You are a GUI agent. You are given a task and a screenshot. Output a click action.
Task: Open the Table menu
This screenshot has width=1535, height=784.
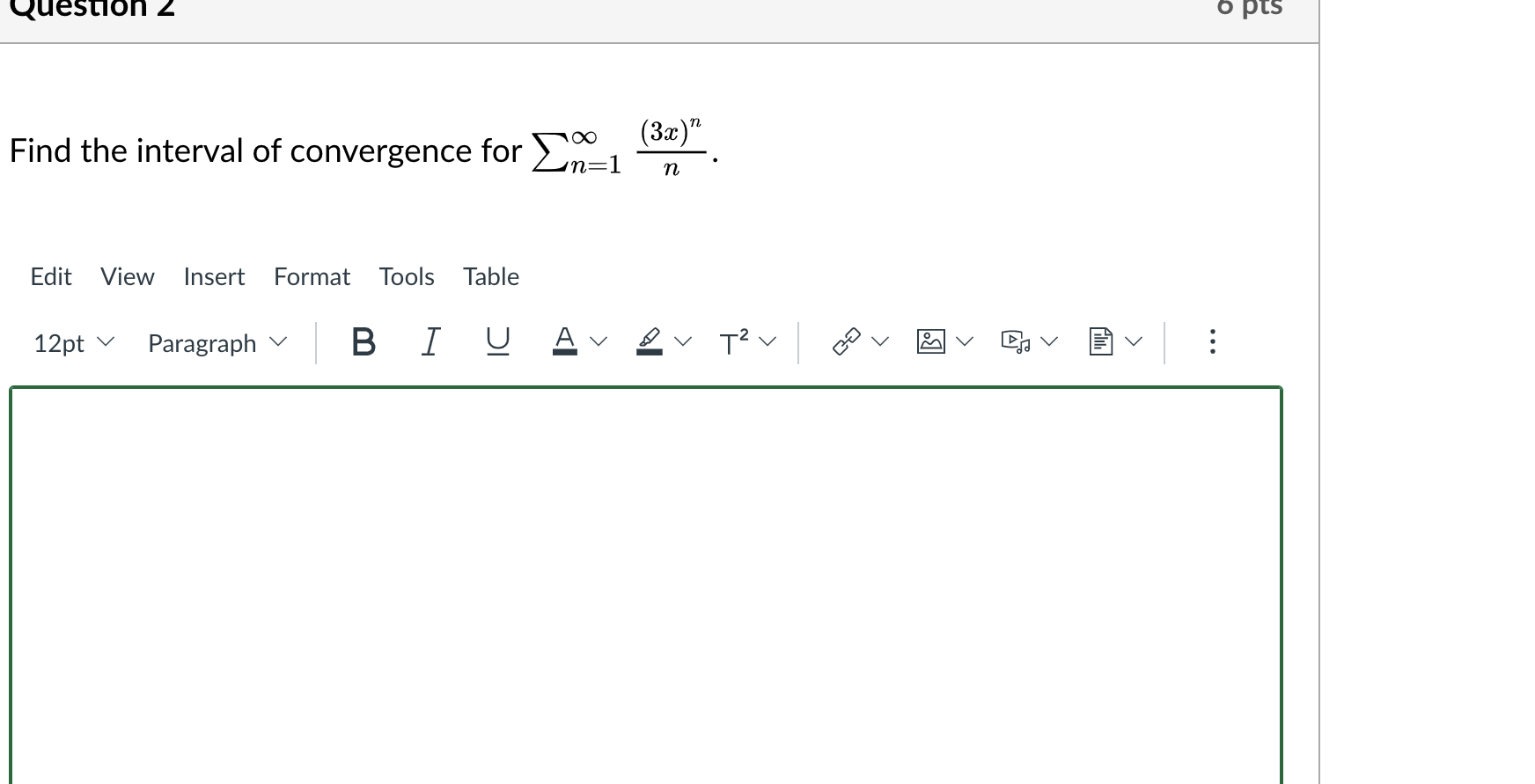490,276
